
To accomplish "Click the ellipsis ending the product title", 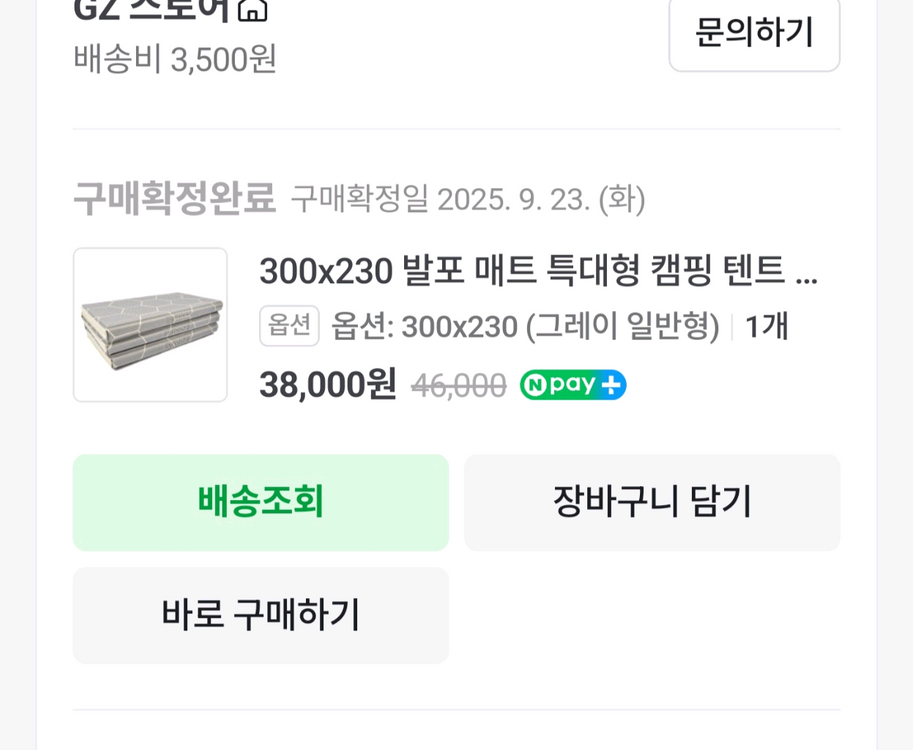I will click(x=806, y=272).
